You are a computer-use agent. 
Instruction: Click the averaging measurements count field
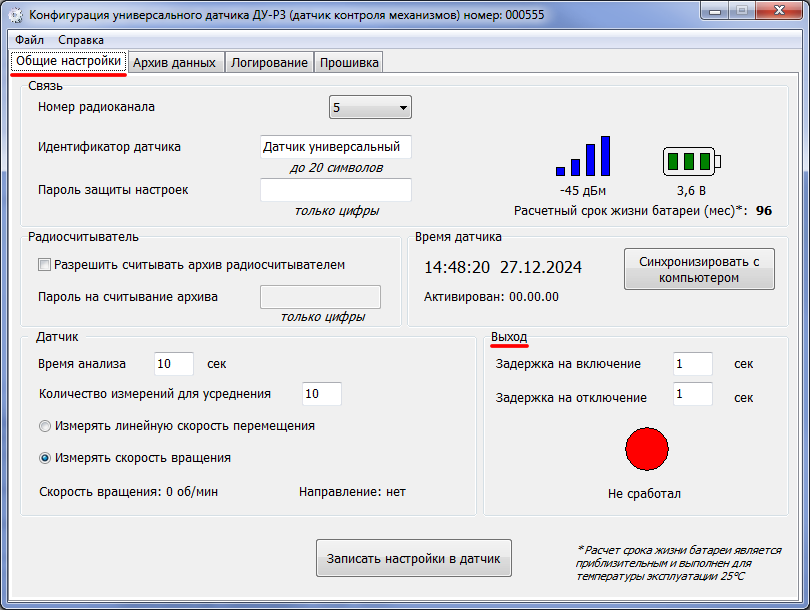[x=322, y=394]
